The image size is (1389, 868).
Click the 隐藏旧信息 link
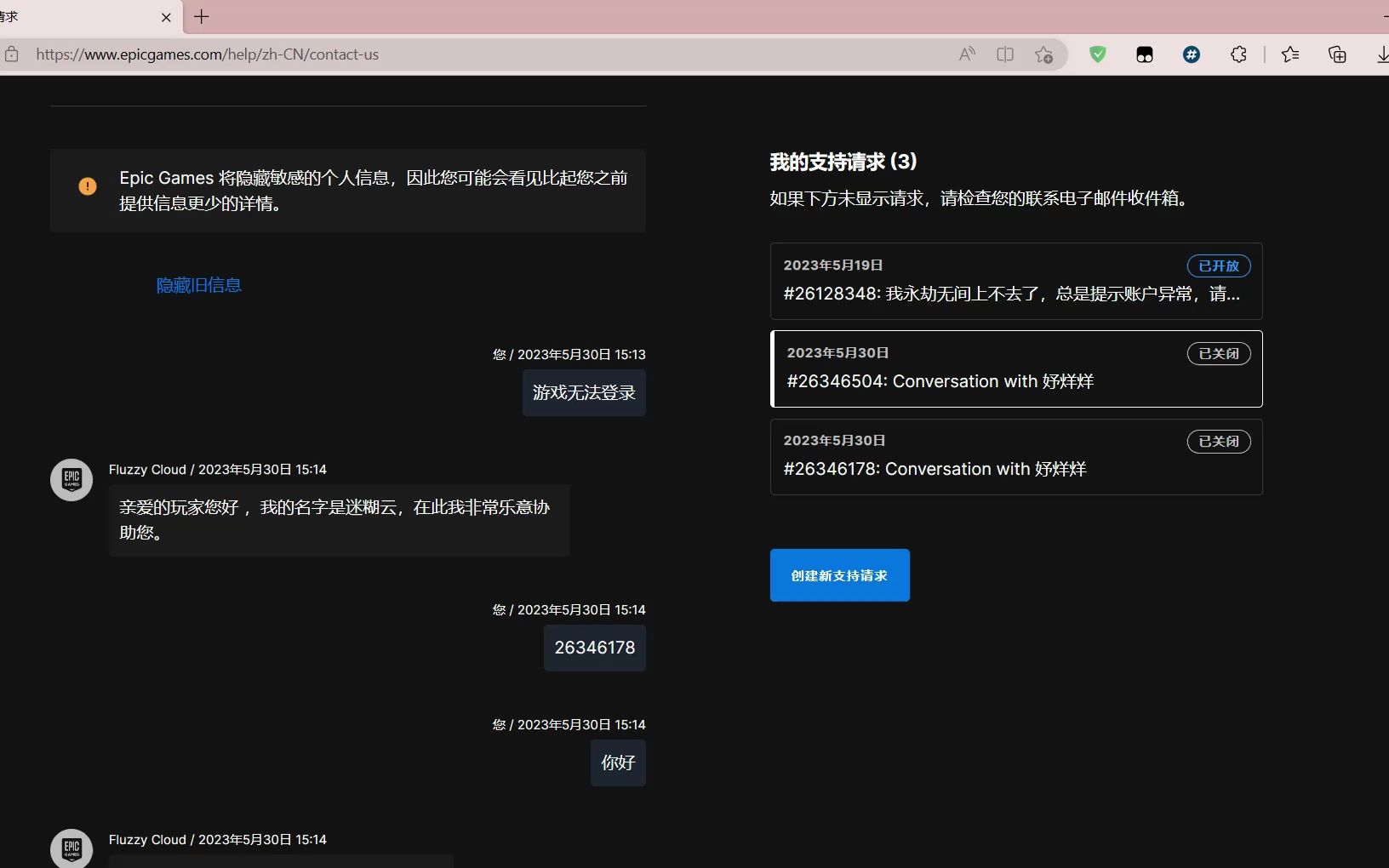point(199,285)
